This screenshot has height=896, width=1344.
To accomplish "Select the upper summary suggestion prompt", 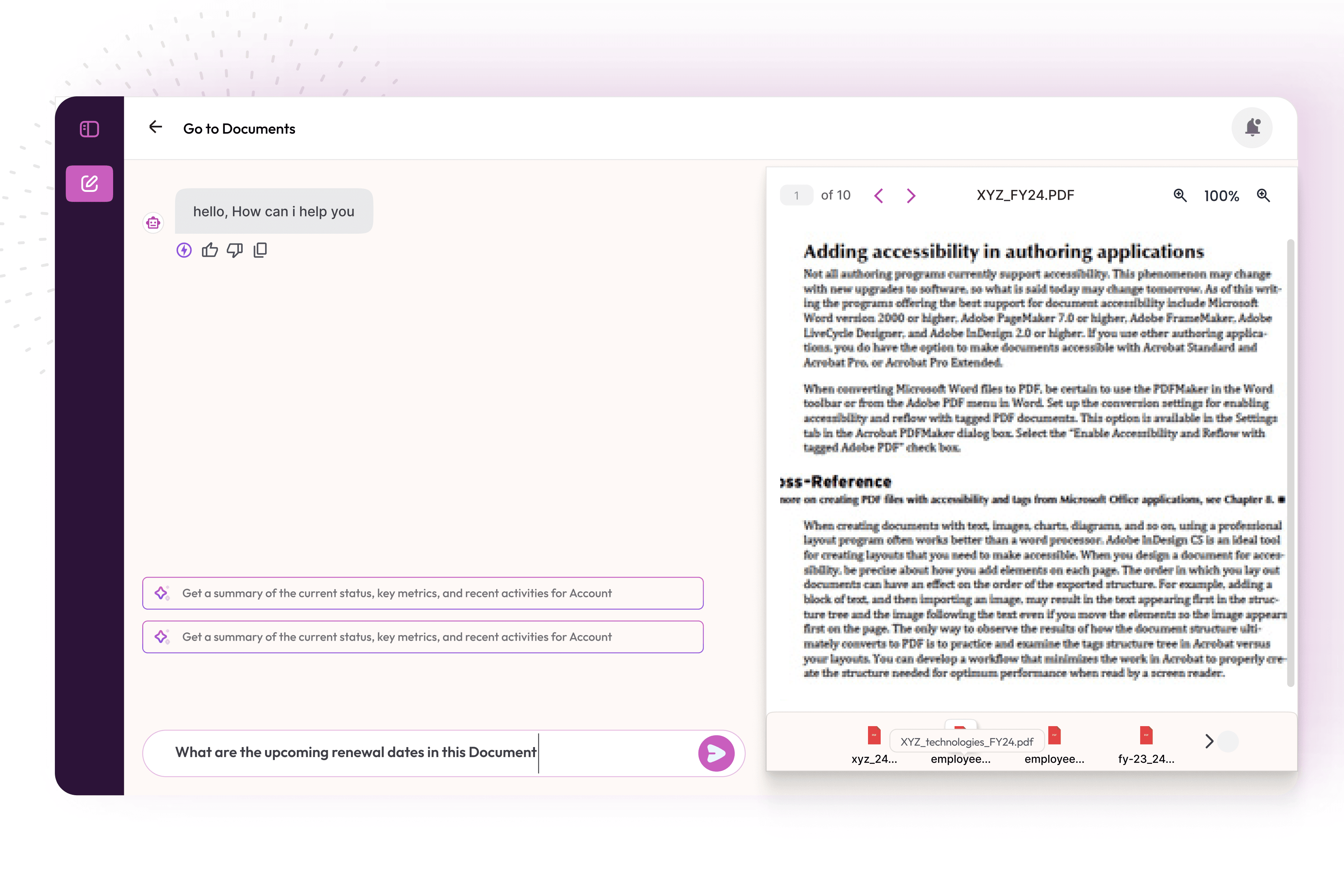I will (x=423, y=593).
